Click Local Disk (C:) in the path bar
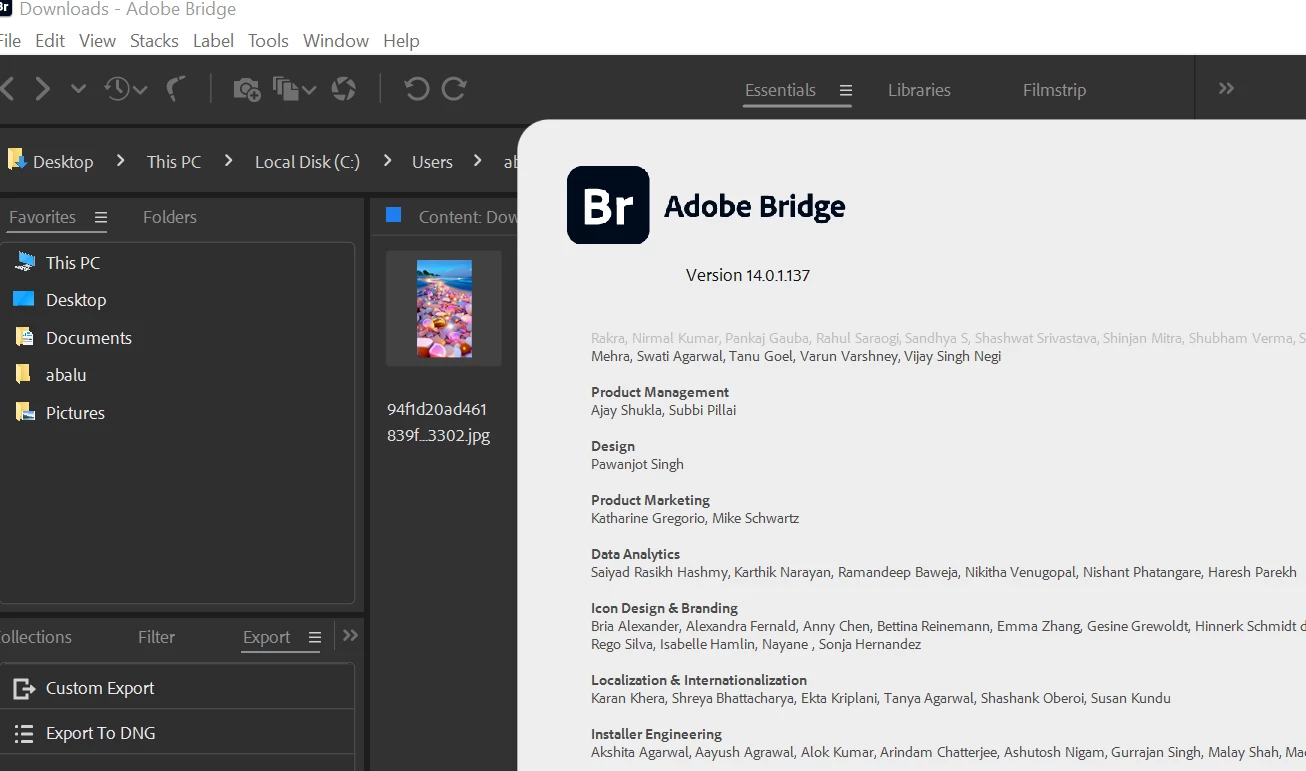The image size is (1306, 771). (307, 161)
